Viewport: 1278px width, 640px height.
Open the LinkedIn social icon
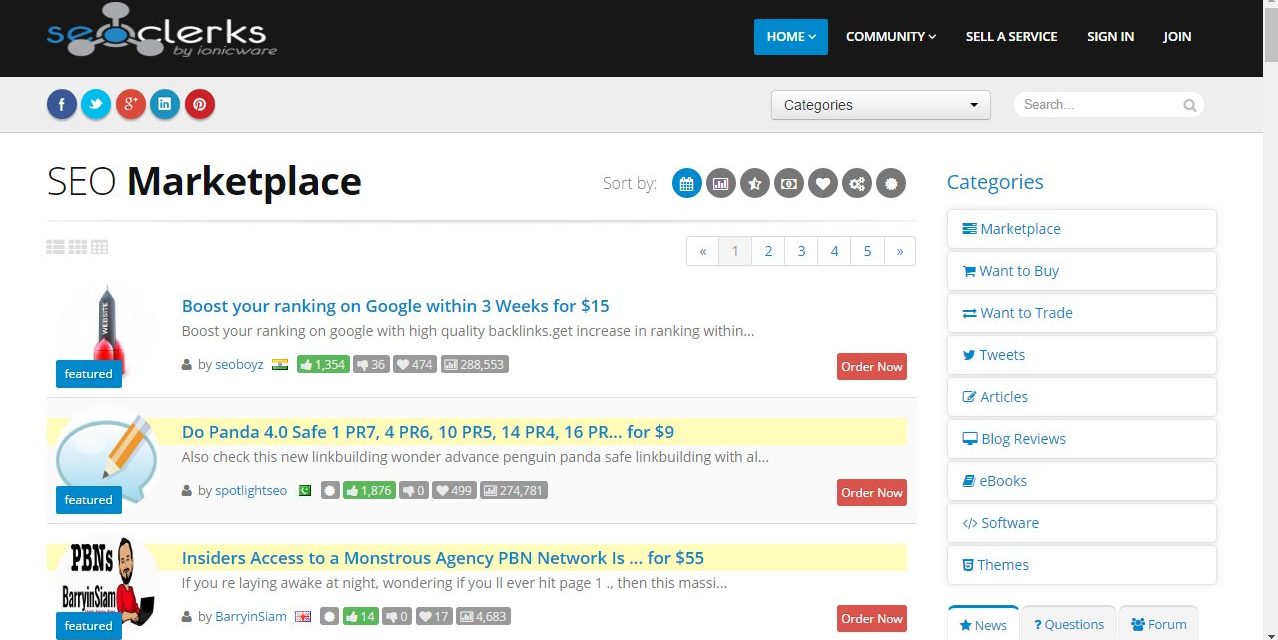pyautogui.click(x=165, y=104)
